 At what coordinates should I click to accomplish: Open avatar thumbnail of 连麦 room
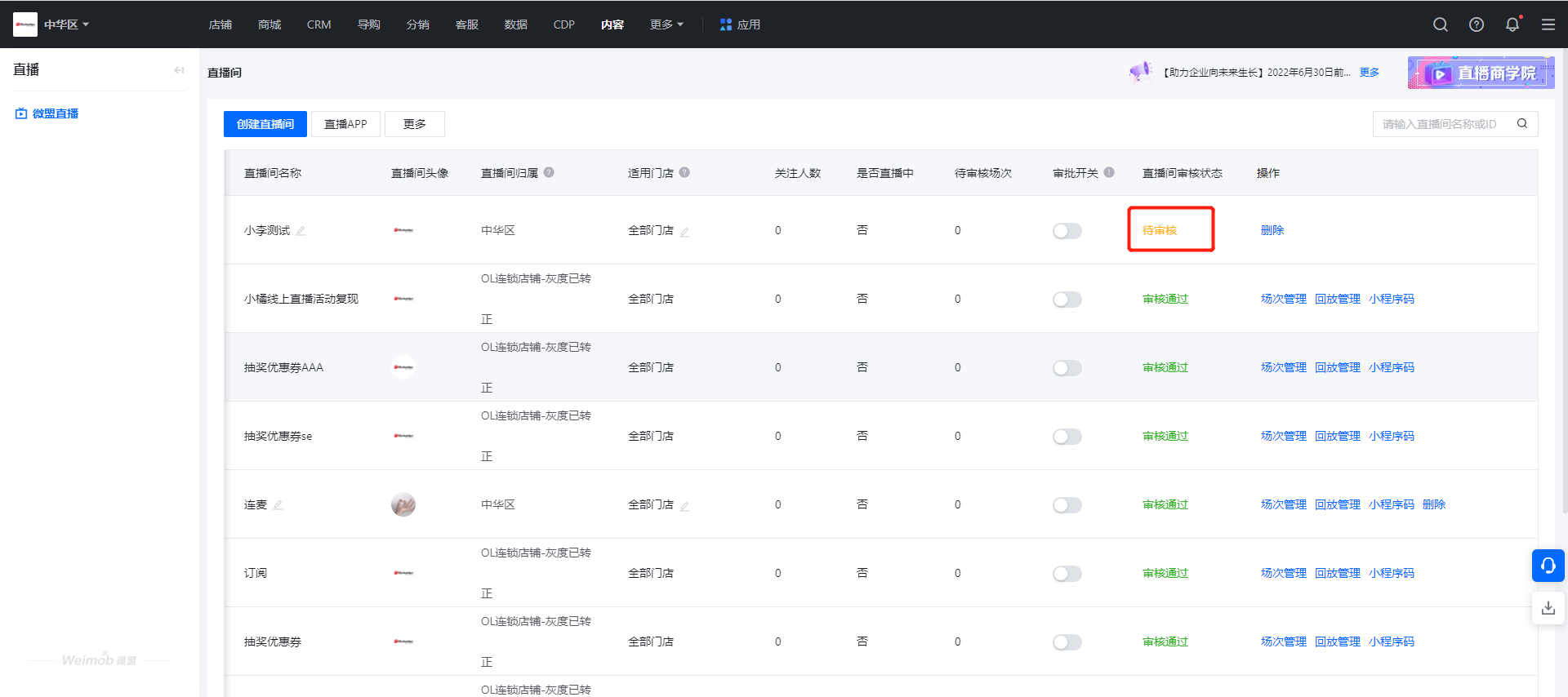(x=403, y=504)
